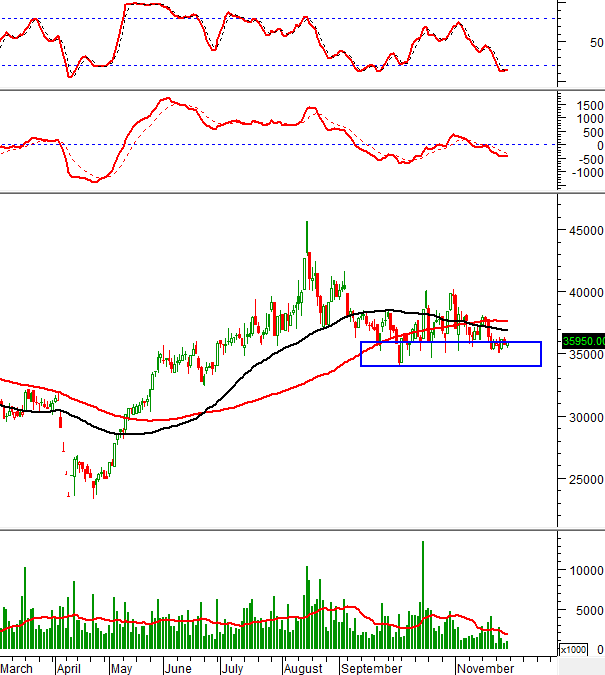Viewport: 605px width, 675px height.
Task: Click the 1500 label on momentum indicator axis
Action: pyautogui.click(x=590, y=104)
